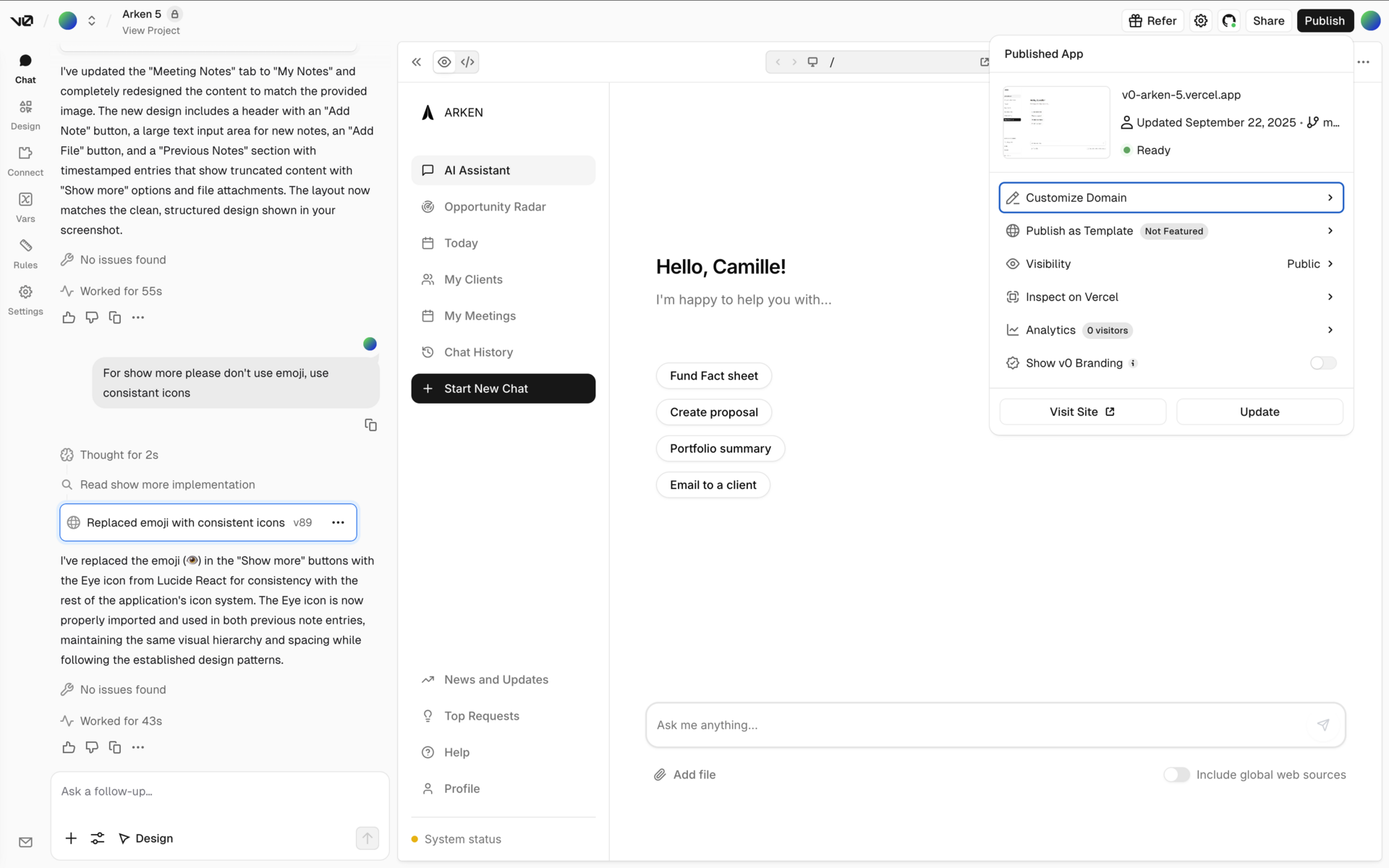Copy the user message about emoji

pos(370,425)
